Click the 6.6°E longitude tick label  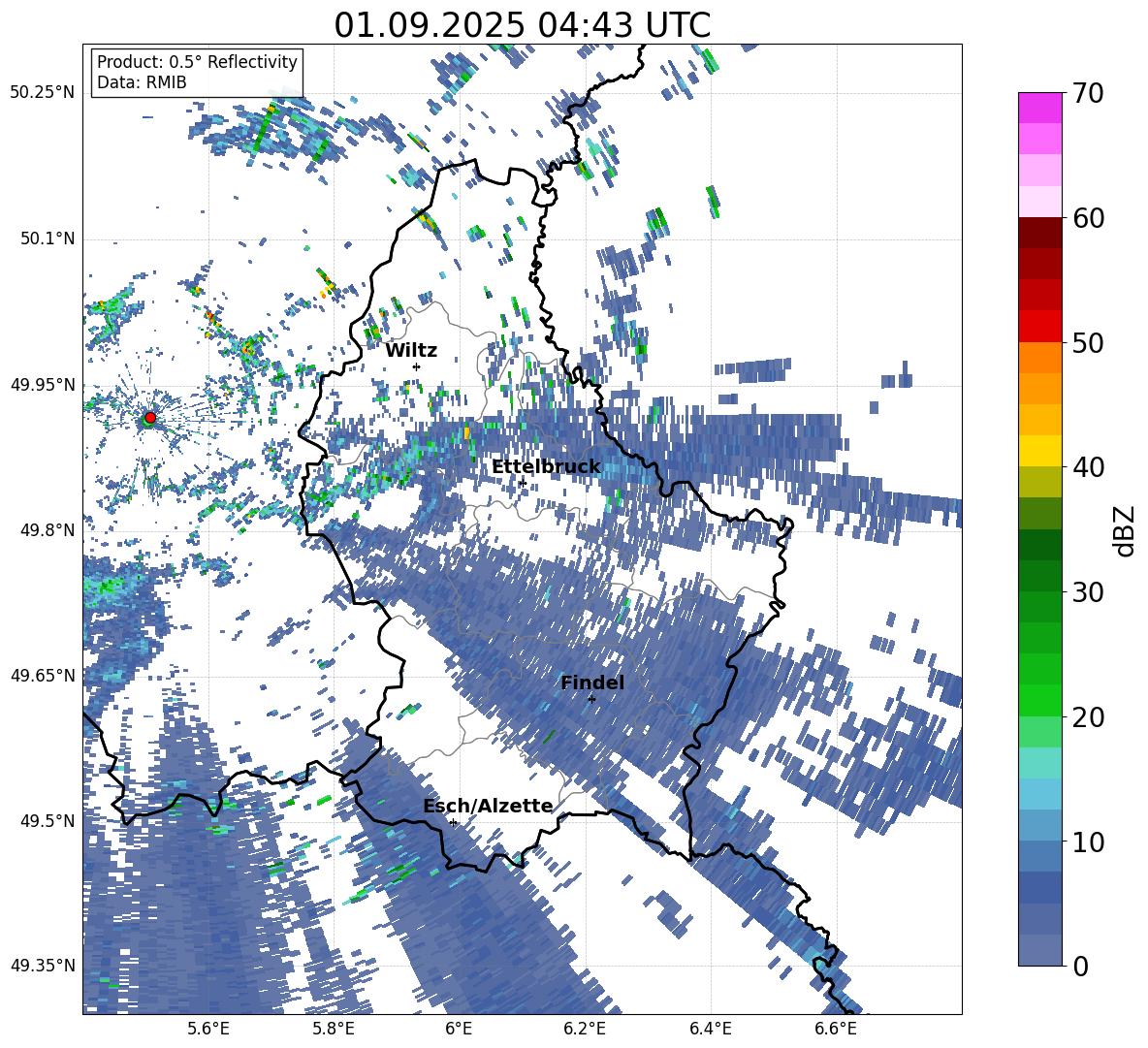pos(836,1029)
